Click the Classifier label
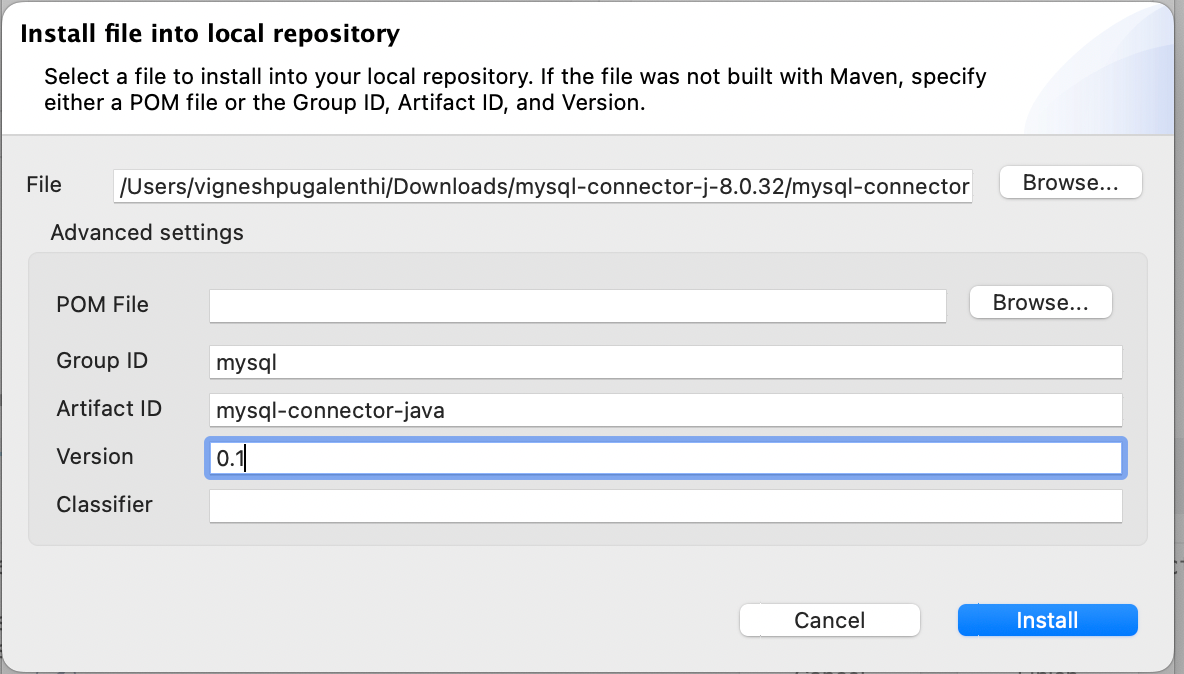The width and height of the screenshot is (1184, 674). pyautogui.click(x=105, y=504)
